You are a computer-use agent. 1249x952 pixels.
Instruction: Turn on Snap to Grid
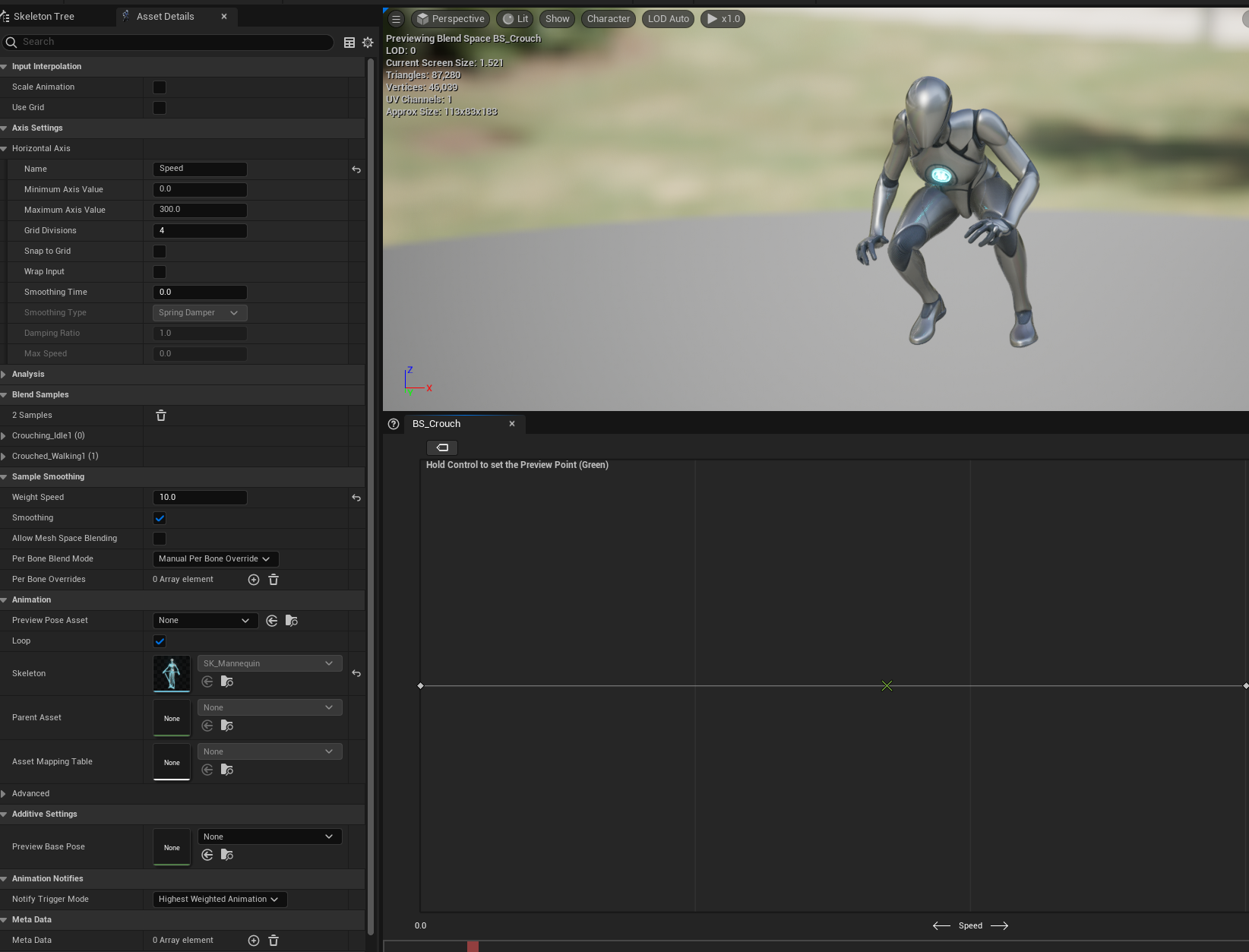[160, 251]
